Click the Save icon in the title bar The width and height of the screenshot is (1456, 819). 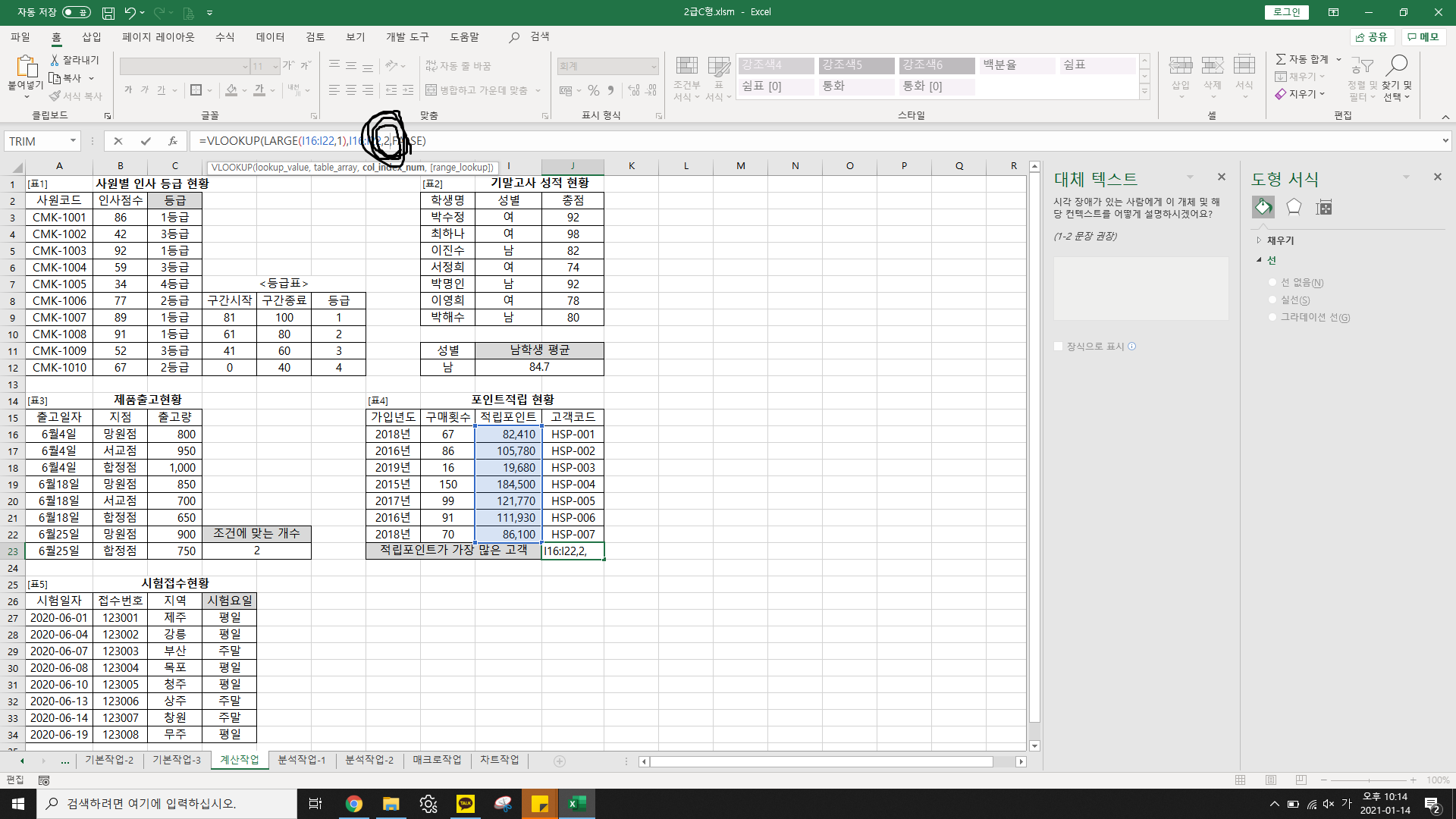point(108,13)
